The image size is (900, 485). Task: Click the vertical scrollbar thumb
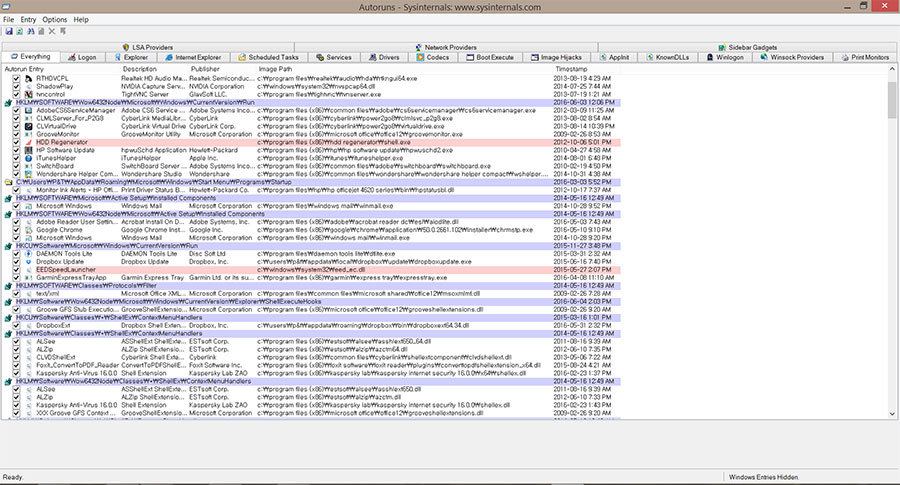tap(892, 99)
